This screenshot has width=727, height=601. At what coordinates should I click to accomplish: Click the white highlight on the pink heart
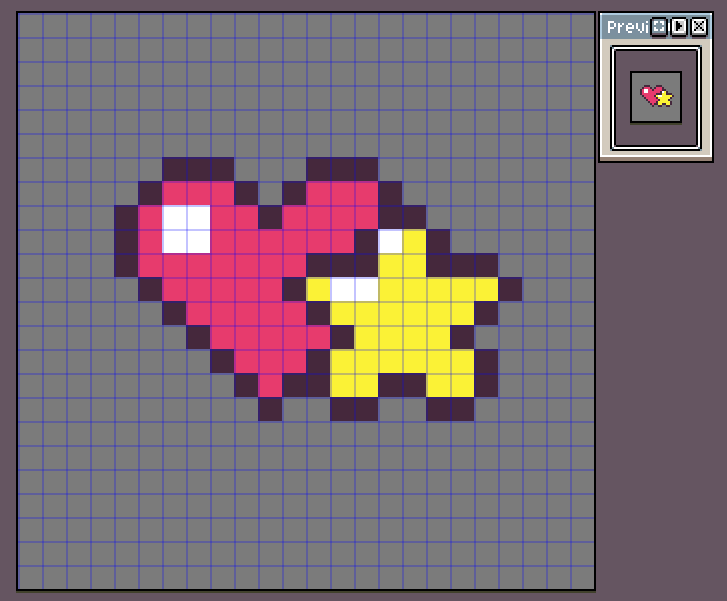186,230
